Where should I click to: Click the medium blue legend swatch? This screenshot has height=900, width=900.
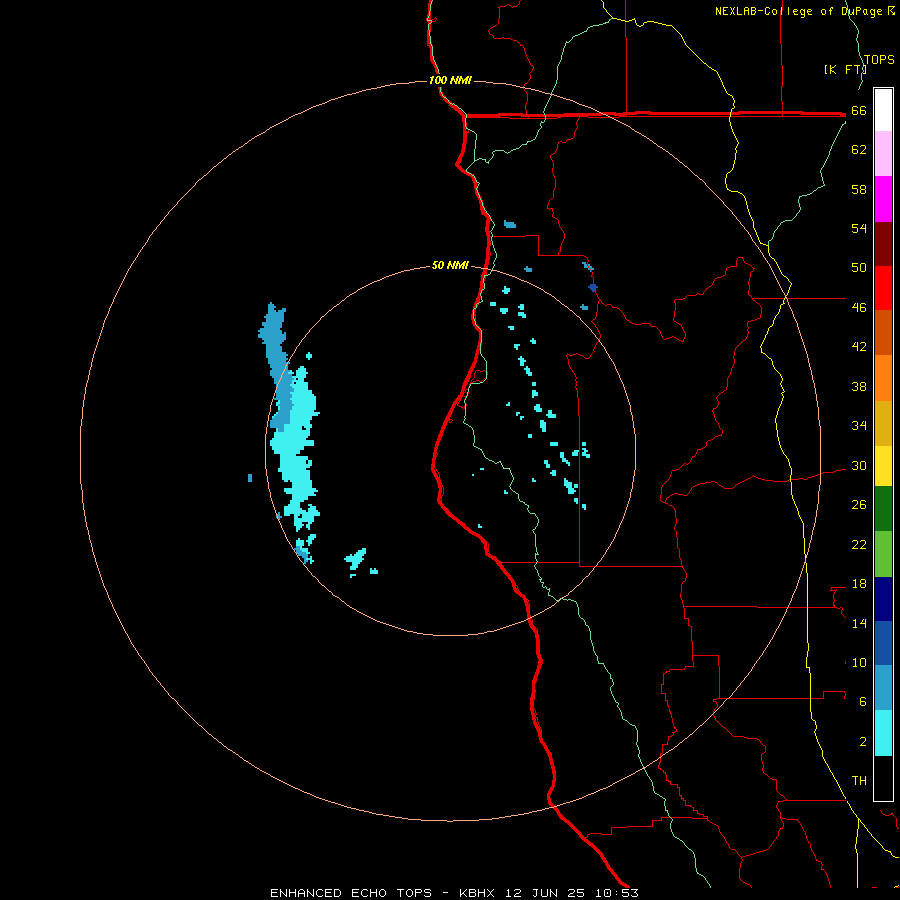point(883,643)
